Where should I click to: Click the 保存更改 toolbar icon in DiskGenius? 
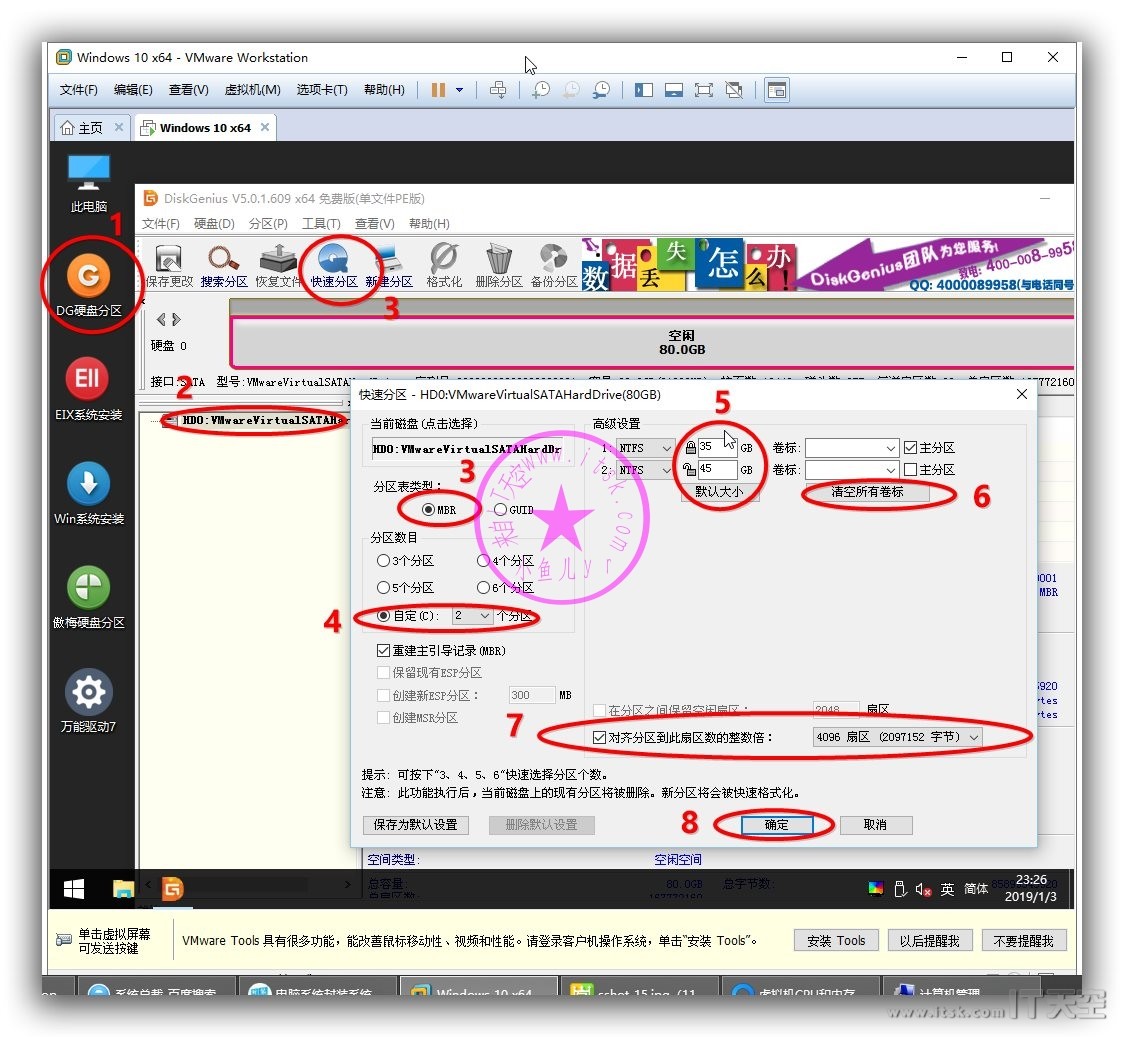pos(168,266)
